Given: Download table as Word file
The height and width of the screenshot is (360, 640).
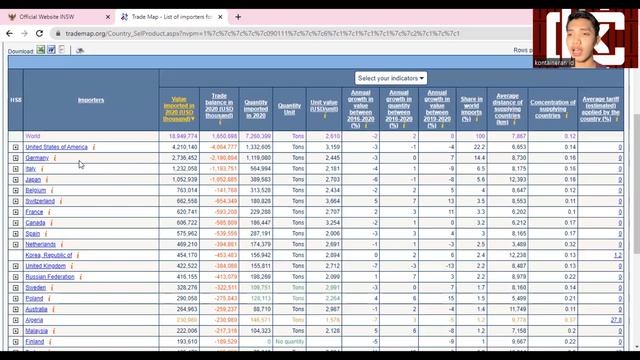Looking at the screenshot, I should (51, 50).
